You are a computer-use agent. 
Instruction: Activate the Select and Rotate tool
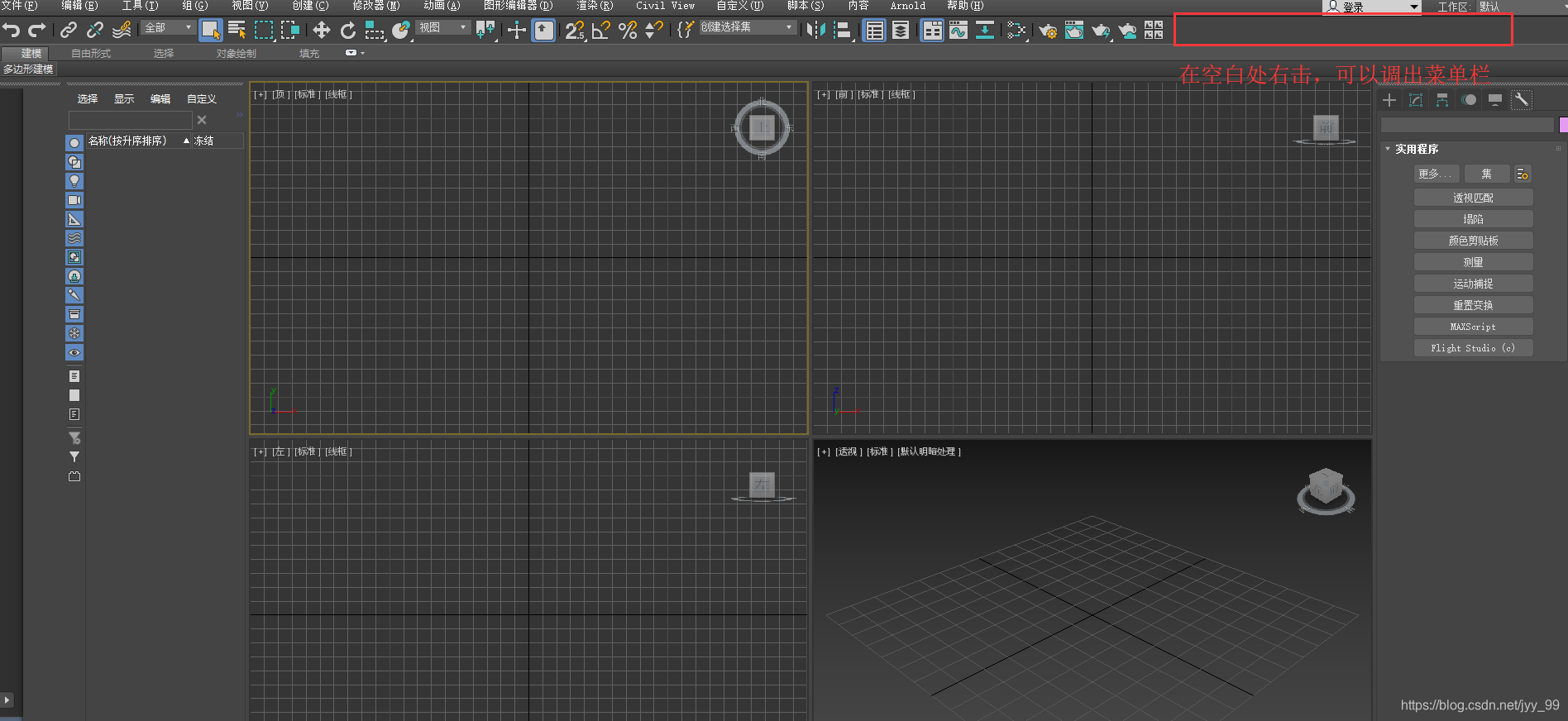point(347,31)
